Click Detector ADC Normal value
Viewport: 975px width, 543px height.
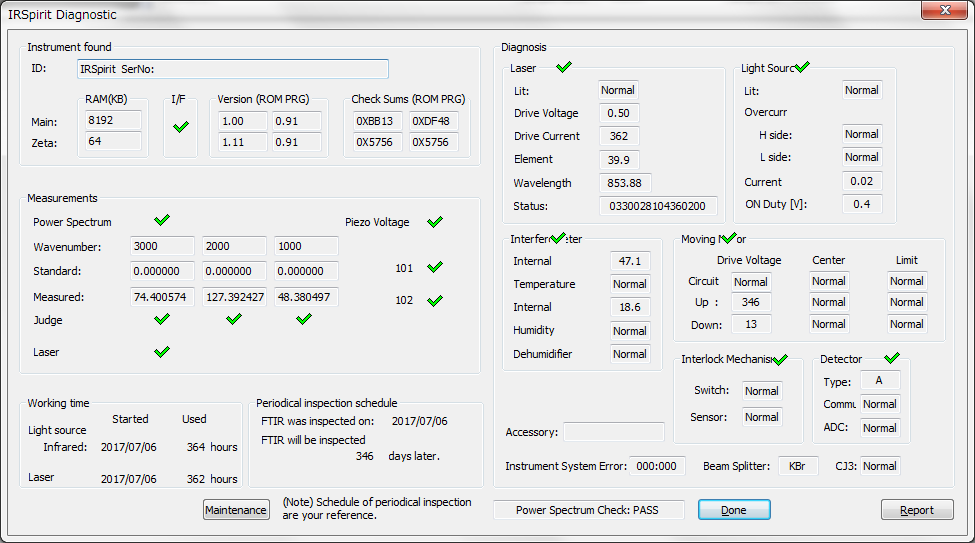point(880,428)
